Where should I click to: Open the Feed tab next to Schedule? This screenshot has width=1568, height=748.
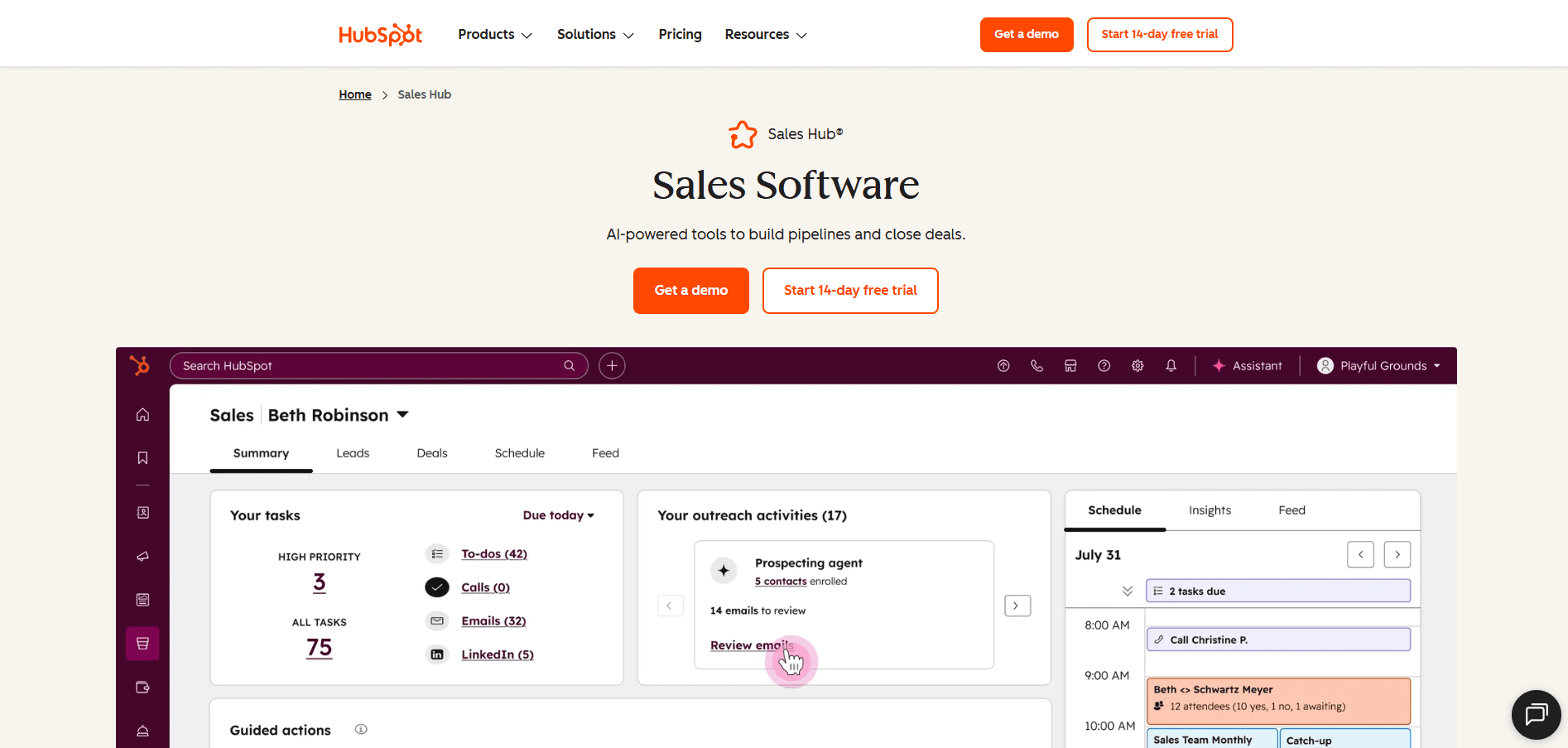(605, 453)
